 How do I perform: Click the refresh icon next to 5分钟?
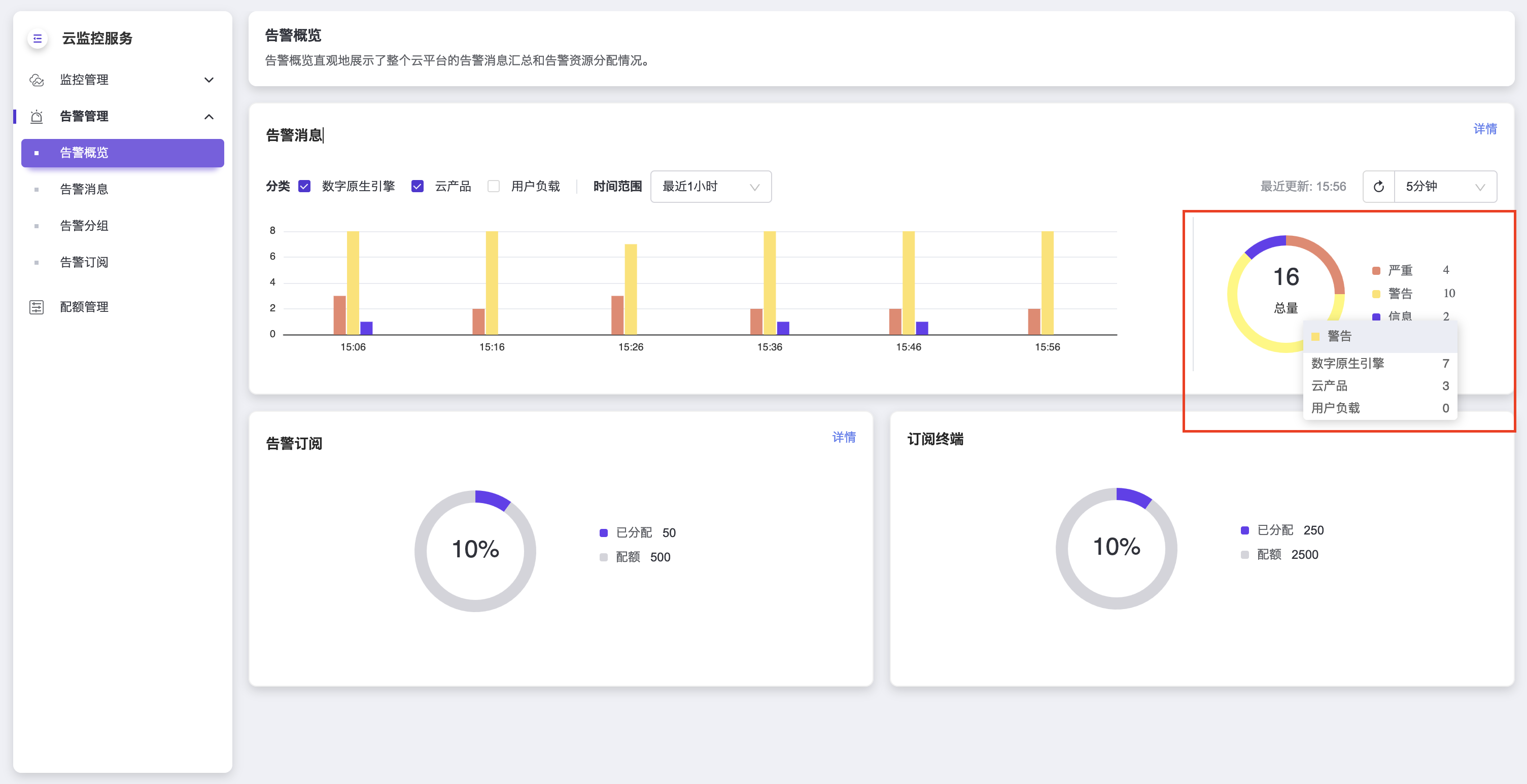(1378, 187)
